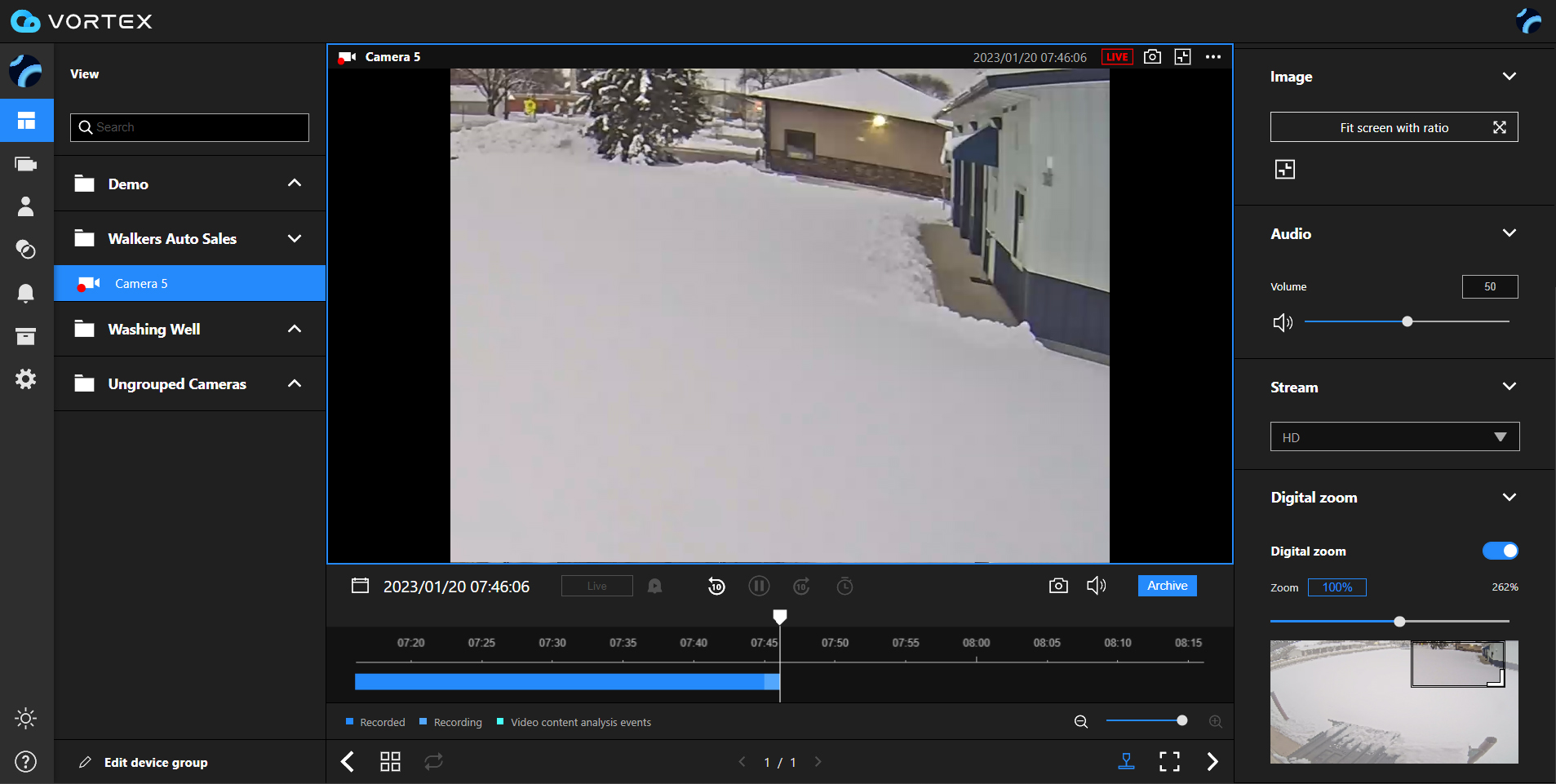1556x784 pixels.
Task: Switch to the grid layout view
Action: tap(390, 762)
